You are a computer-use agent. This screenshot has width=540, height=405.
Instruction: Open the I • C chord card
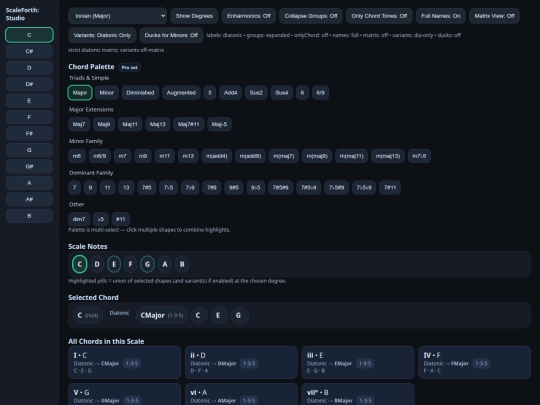pyautogui.click(x=124, y=363)
